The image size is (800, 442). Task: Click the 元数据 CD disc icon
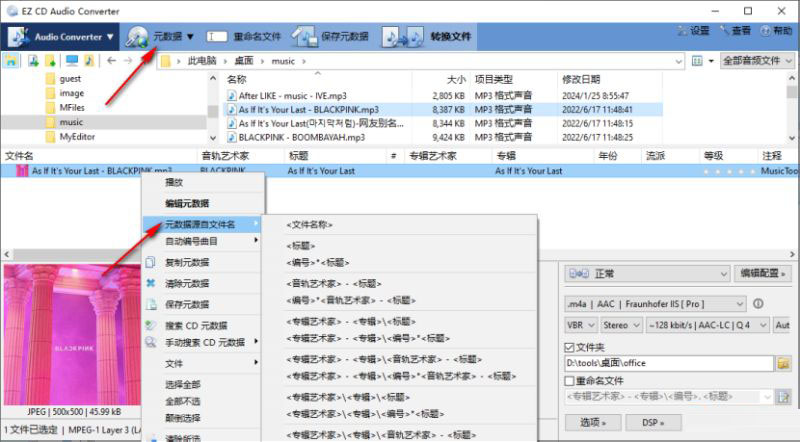pyautogui.click(x=138, y=37)
